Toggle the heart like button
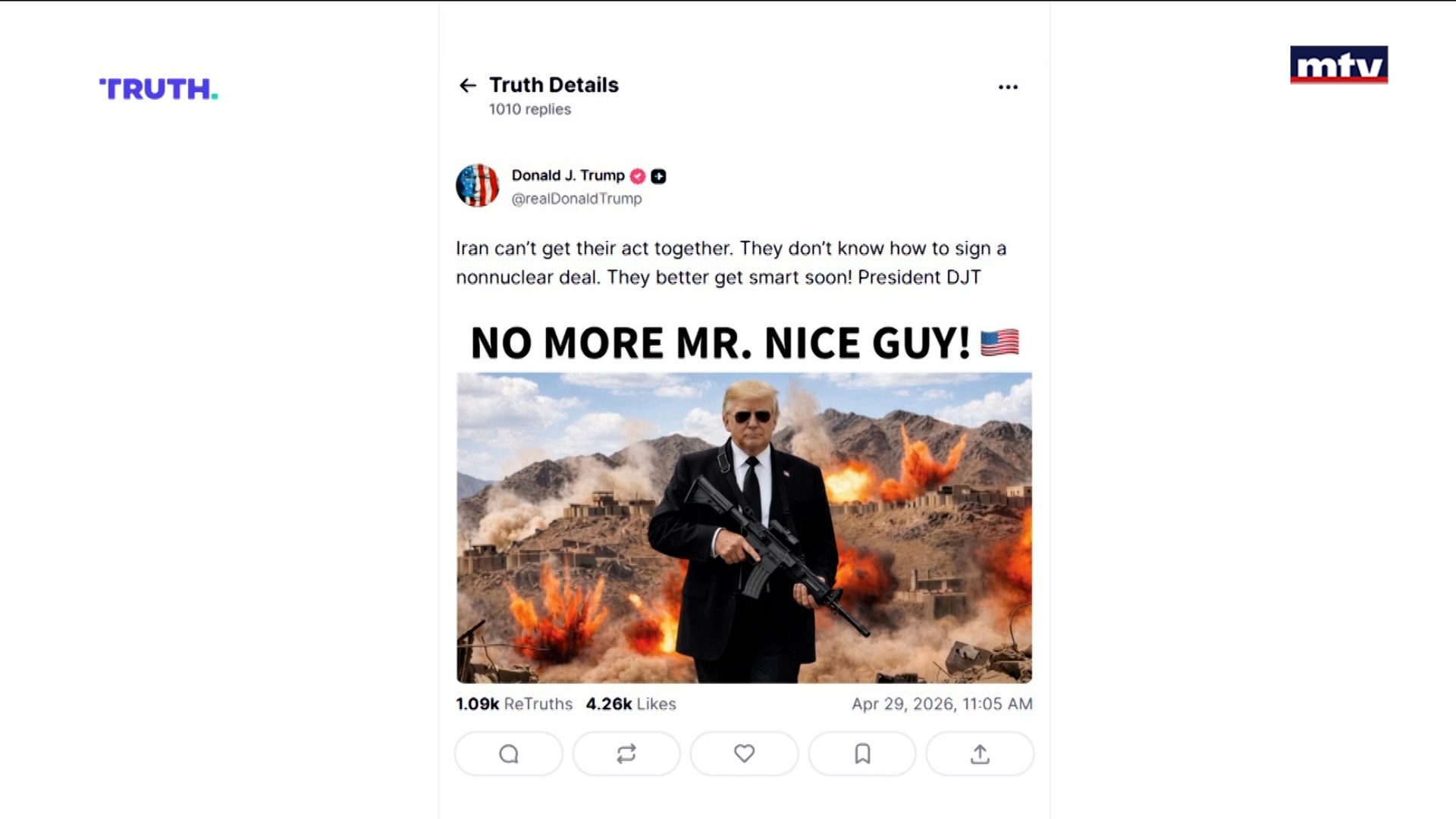 tap(744, 754)
